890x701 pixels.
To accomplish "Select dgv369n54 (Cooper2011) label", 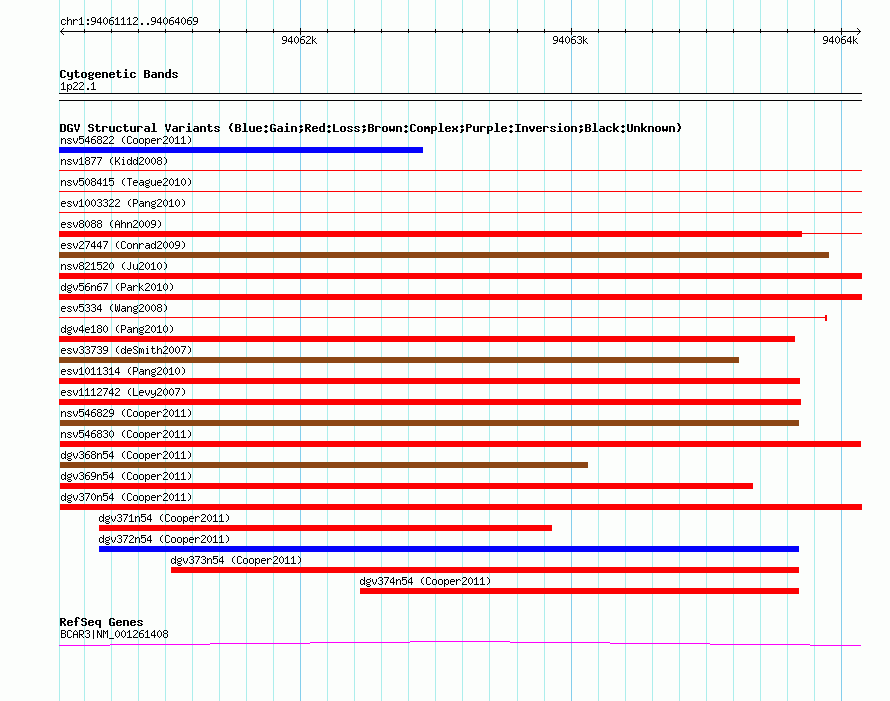I will 126,476.
